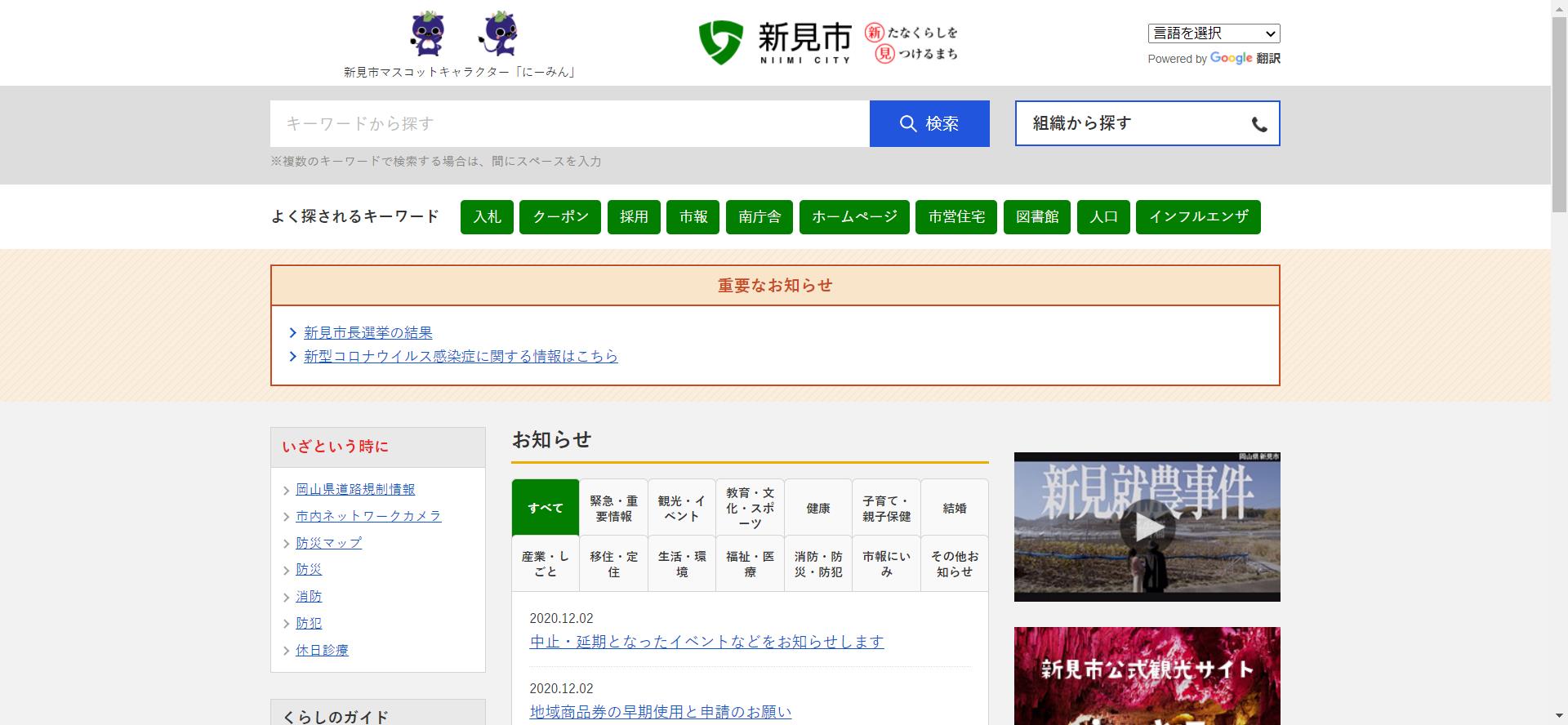
Task: Select the 南庁舎 keyword button
Action: (759, 217)
